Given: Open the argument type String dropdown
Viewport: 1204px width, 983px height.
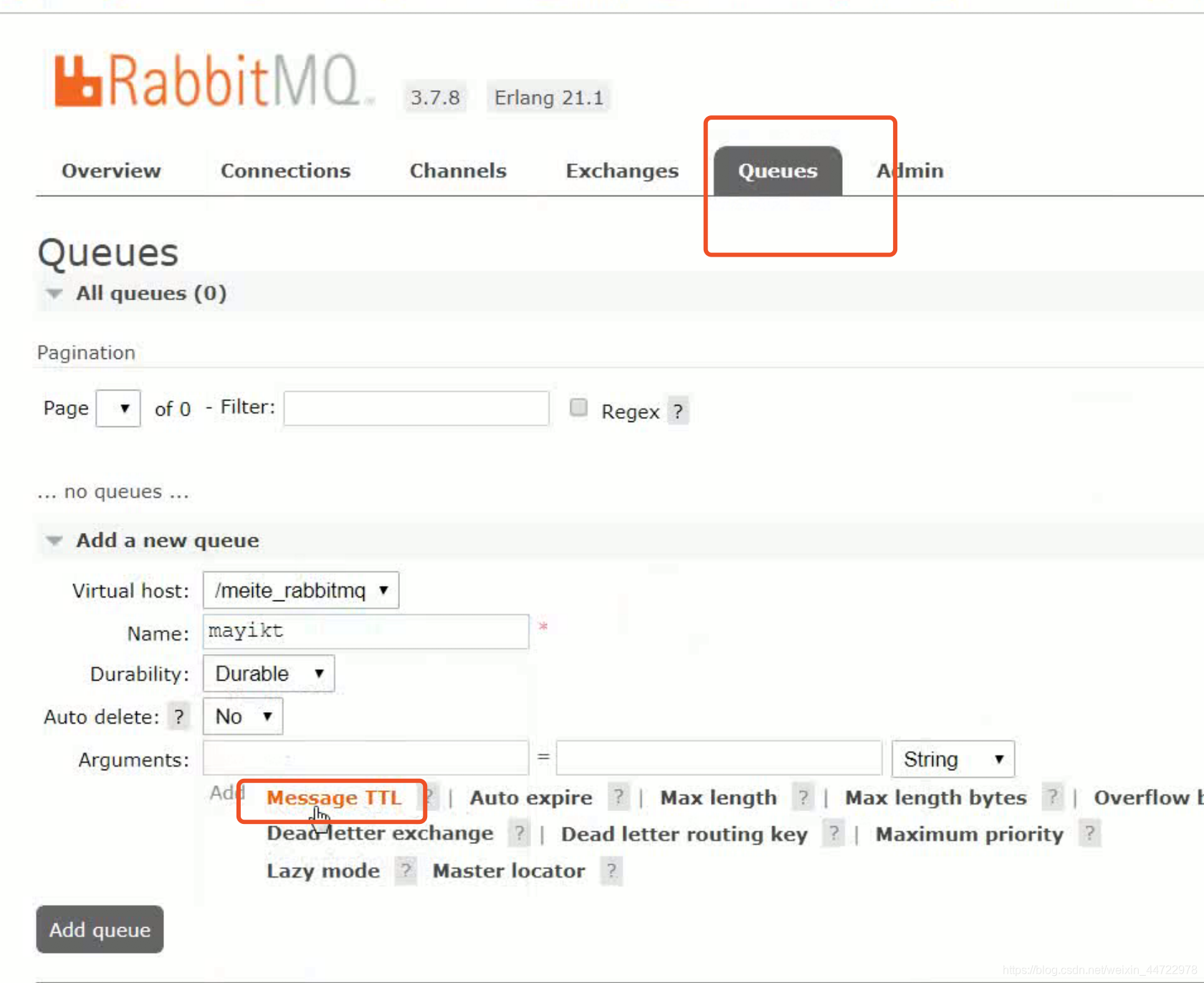Looking at the screenshot, I should [x=953, y=759].
